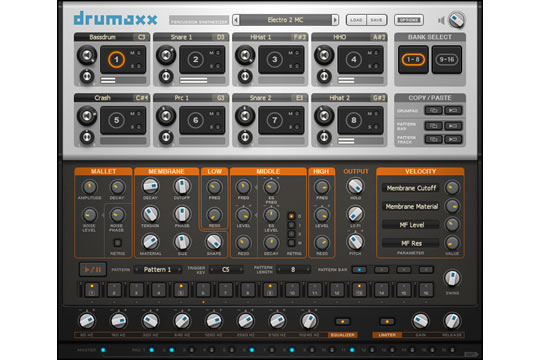
Task: Paste the drumpad in Copy/Paste panel
Action: click(453, 110)
